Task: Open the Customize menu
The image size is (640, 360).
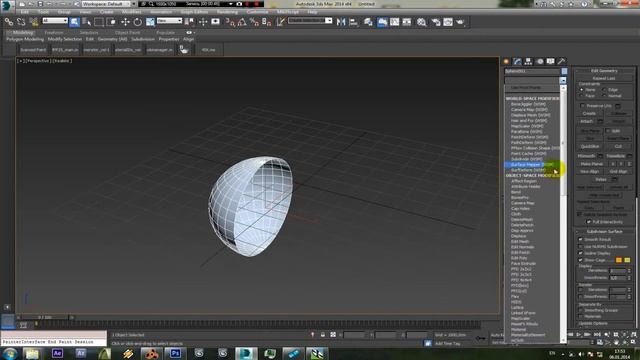Action: [x=258, y=12]
